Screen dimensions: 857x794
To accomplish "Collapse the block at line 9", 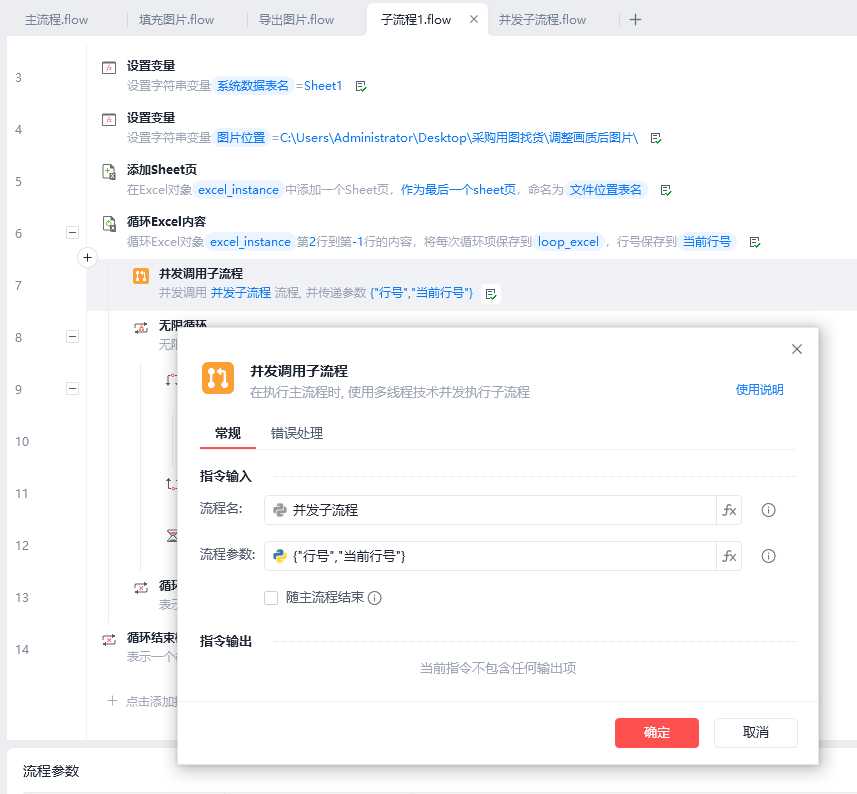I will [x=72, y=389].
